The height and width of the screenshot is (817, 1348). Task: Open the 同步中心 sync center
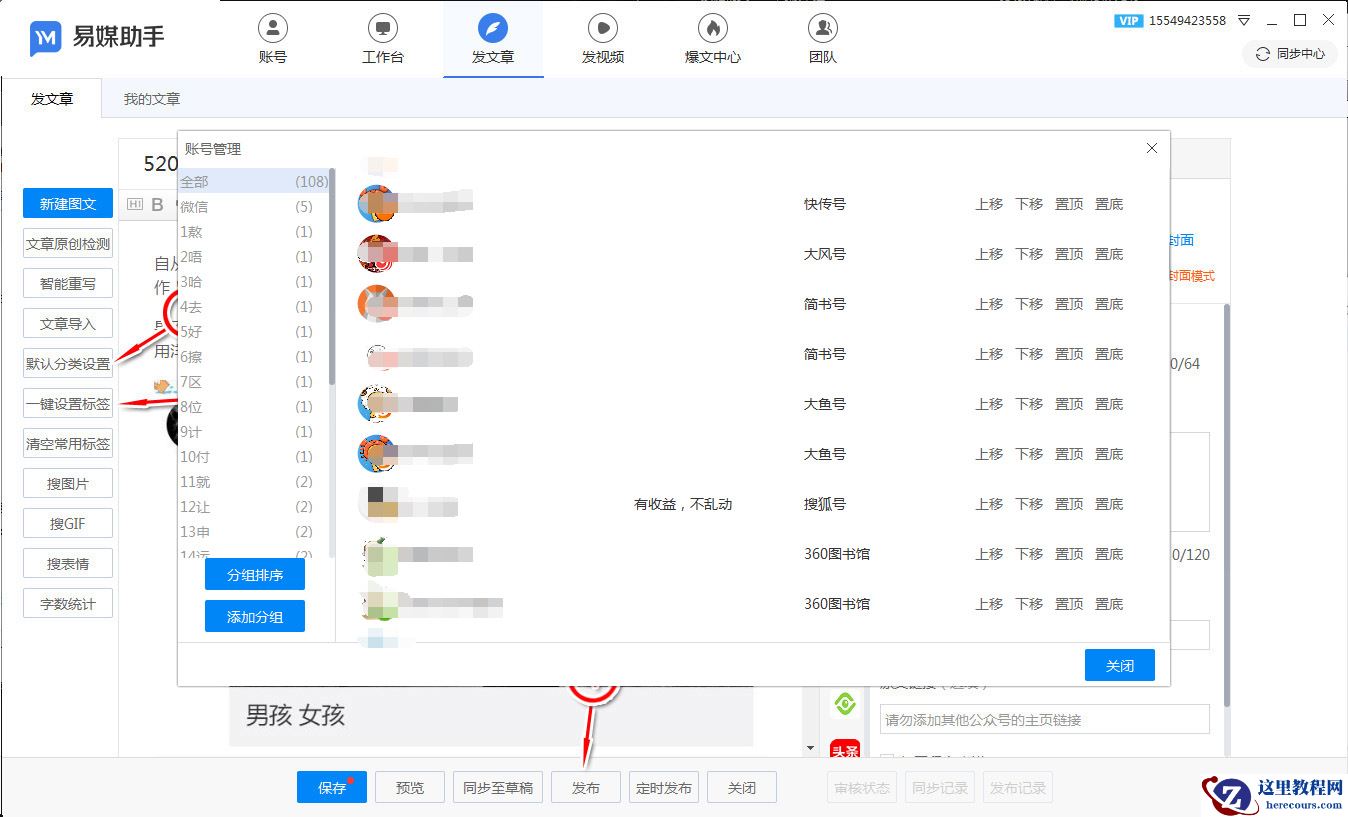coord(1290,54)
